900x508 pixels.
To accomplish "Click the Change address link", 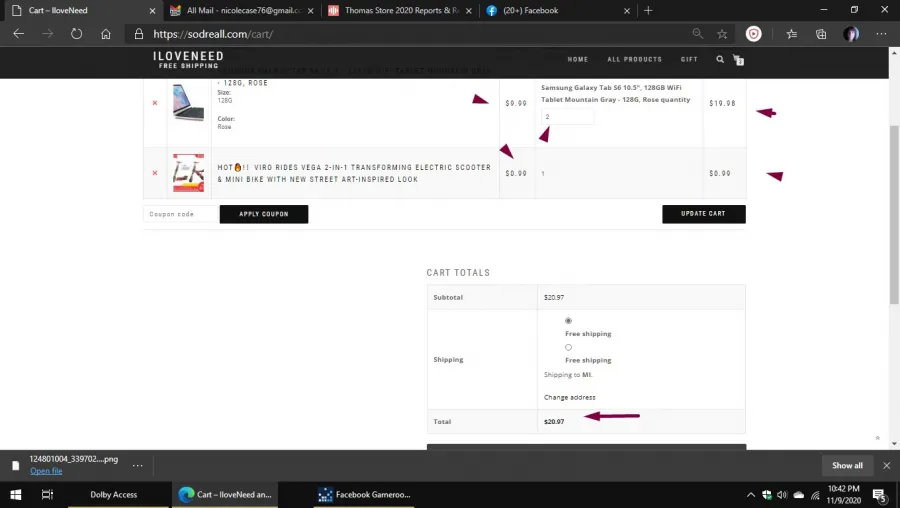I will pyautogui.click(x=569, y=397).
